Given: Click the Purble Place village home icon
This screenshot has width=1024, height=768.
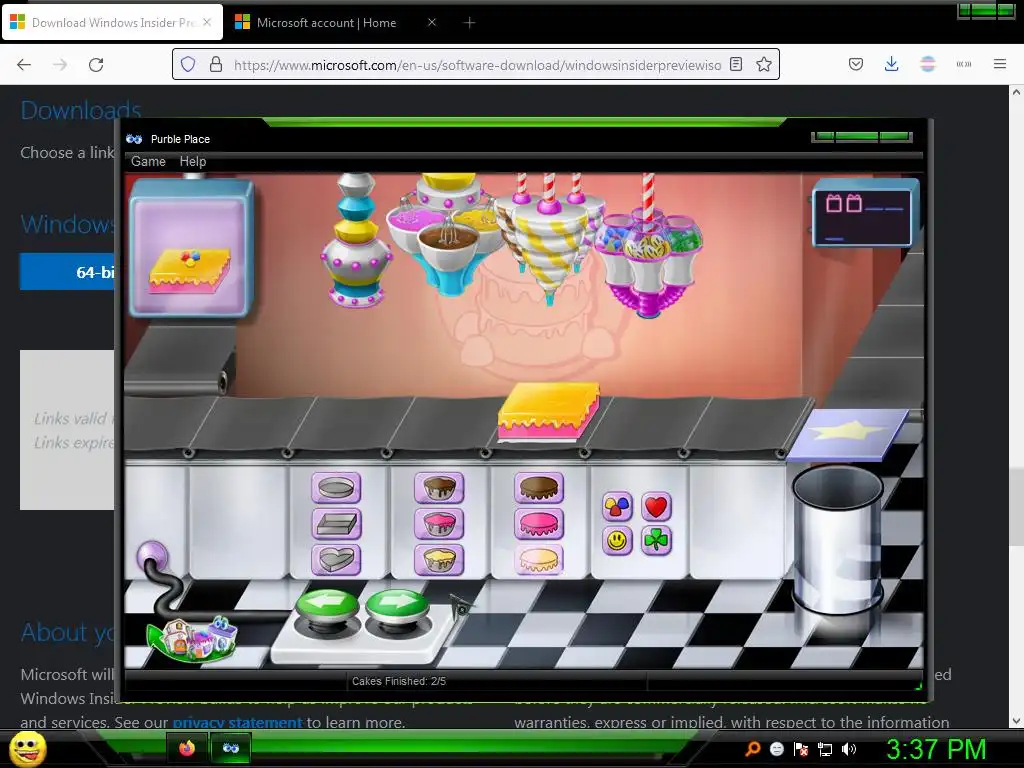Looking at the screenshot, I should (193, 638).
